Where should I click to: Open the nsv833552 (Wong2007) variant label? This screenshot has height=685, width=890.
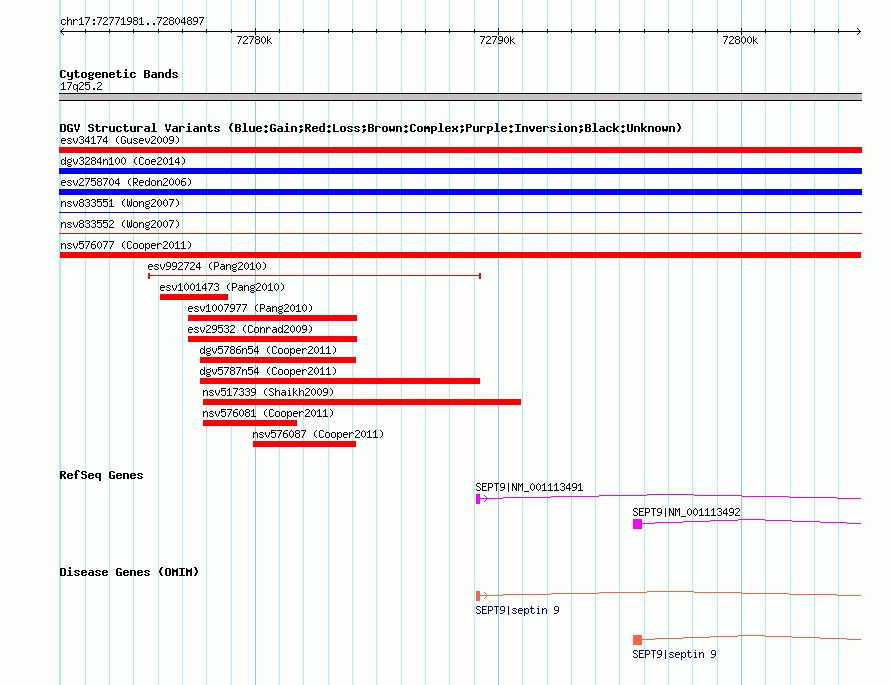point(120,224)
